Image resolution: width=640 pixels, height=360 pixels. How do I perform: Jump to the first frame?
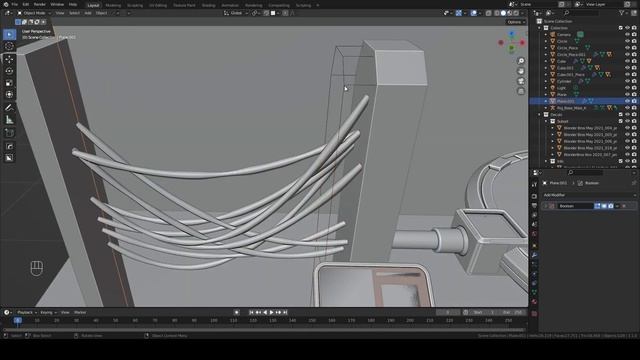click(251, 312)
